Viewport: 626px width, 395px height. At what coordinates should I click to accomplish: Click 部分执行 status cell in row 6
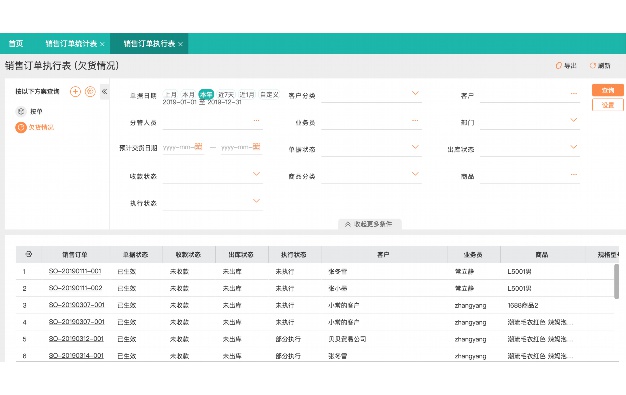click(288, 355)
